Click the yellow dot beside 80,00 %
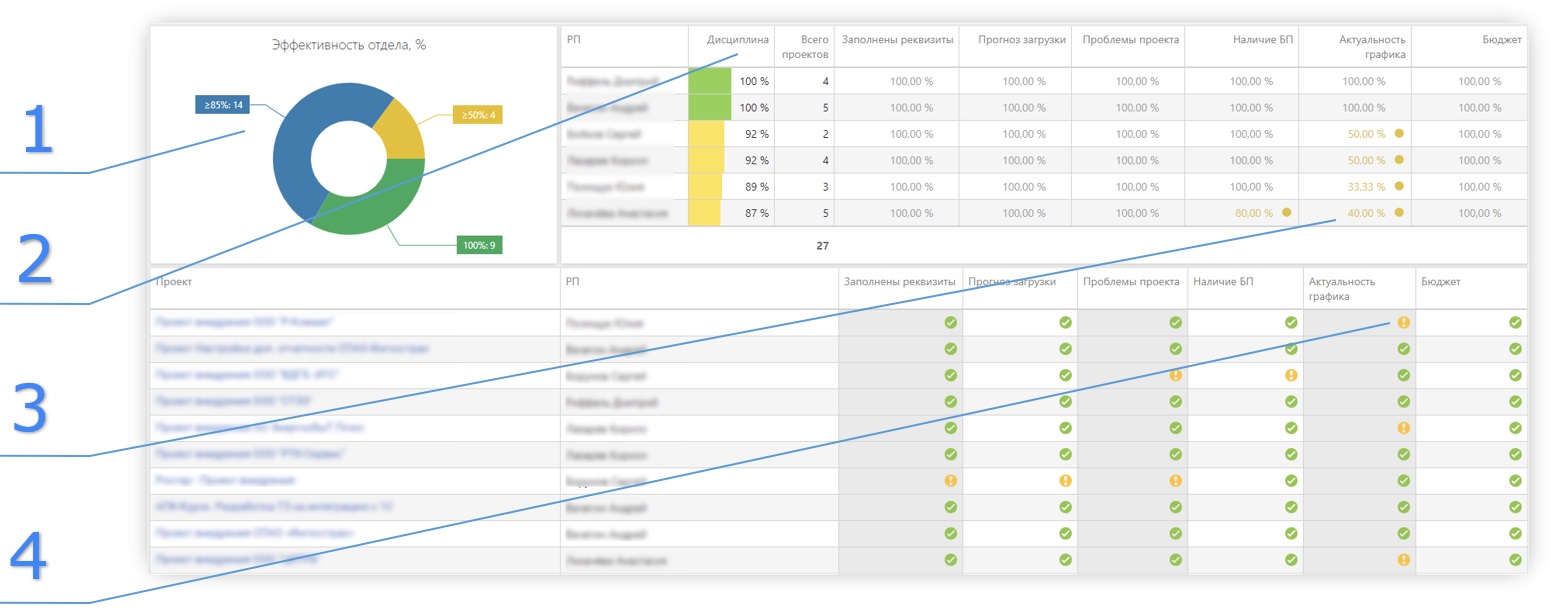The height and width of the screenshot is (616, 1551). tap(1287, 212)
